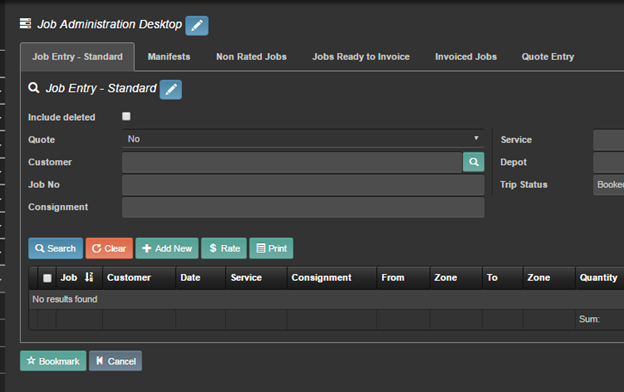This screenshot has width=624, height=392.
Task: Click the From column header
Action: coord(403,278)
